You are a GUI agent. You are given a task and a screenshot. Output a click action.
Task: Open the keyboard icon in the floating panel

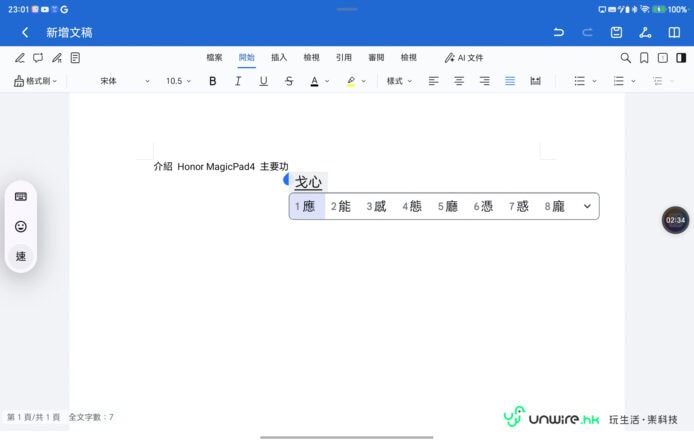pos(21,197)
